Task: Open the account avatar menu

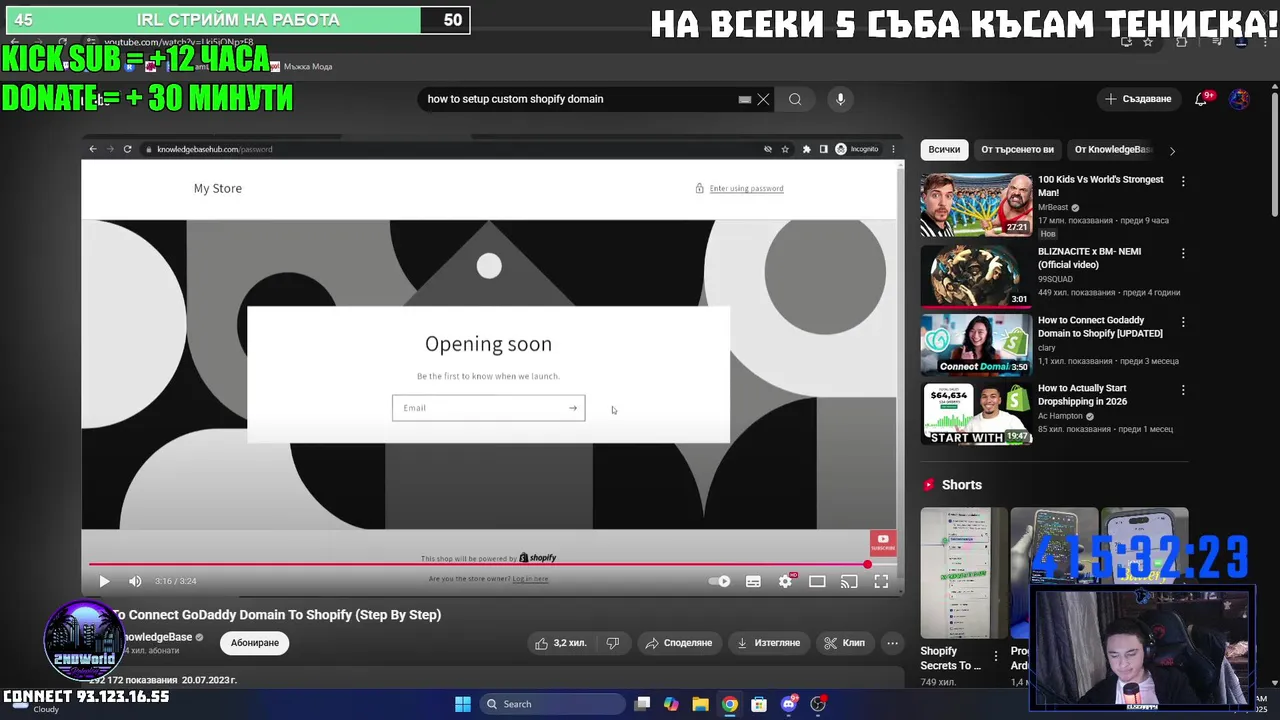Action: (x=1239, y=99)
